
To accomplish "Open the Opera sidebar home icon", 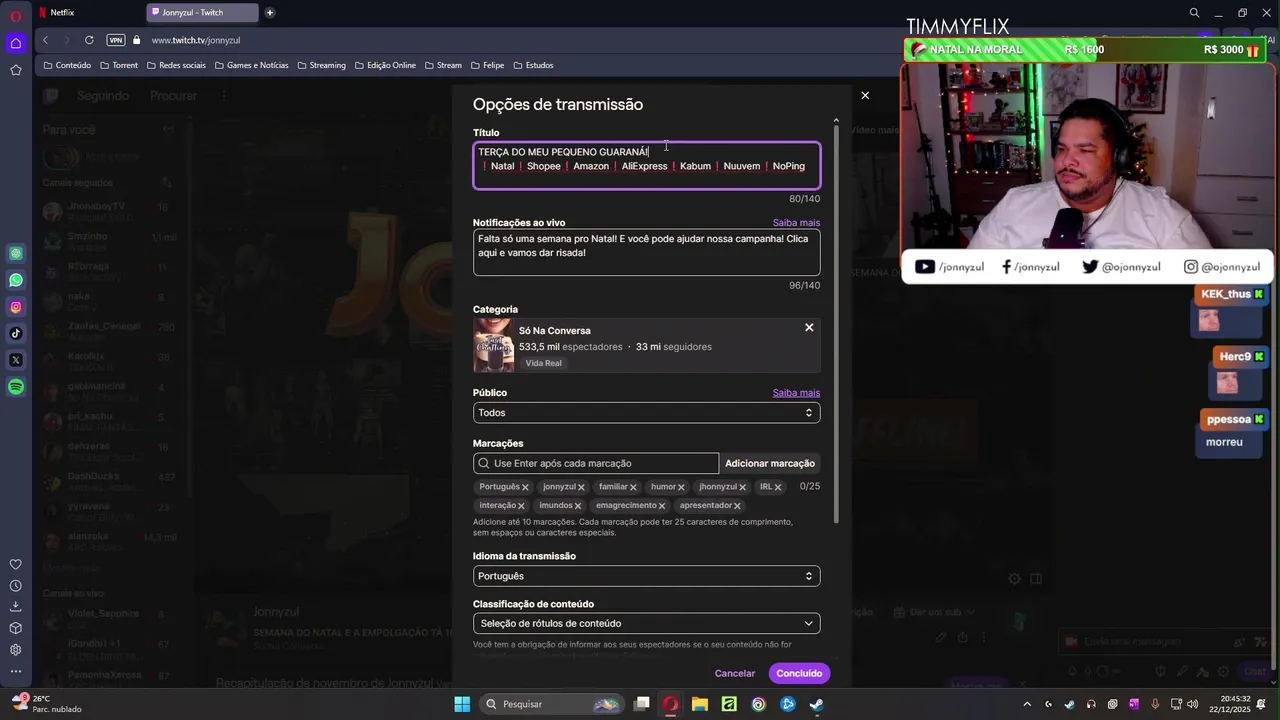I will pyautogui.click(x=15, y=43).
